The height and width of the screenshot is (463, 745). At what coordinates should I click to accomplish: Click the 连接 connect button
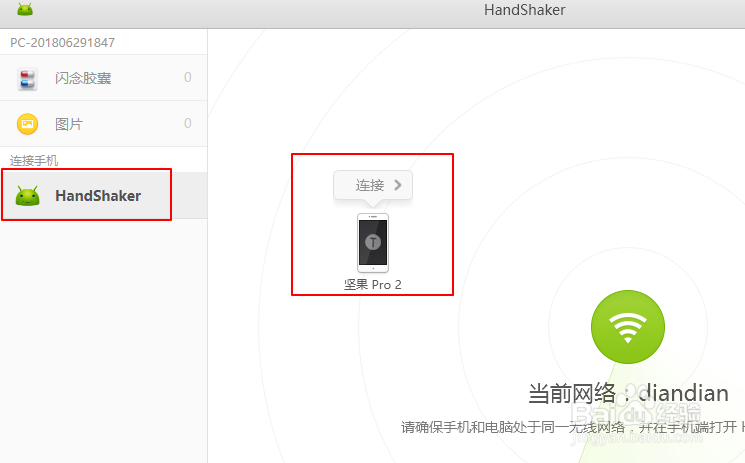click(x=373, y=185)
